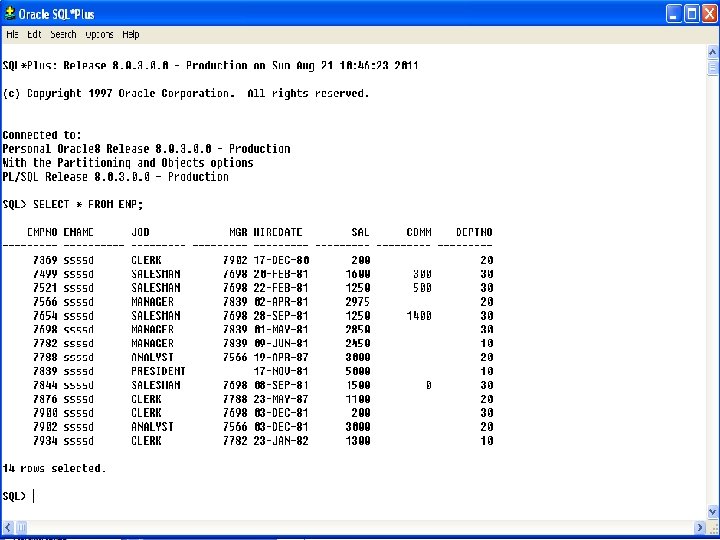Click the Partitioning and Objects options line
The height and width of the screenshot is (540, 720).
point(128,163)
